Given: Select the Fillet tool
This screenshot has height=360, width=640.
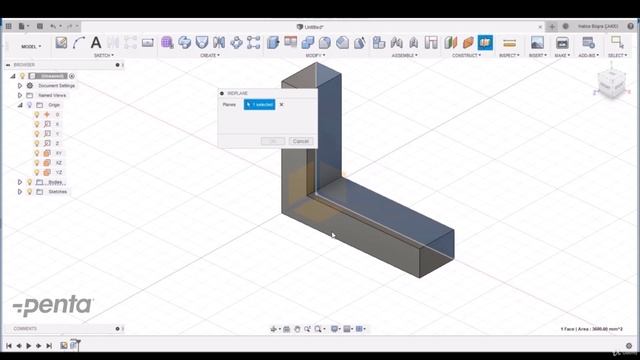Looking at the screenshot, I should coord(324,42).
